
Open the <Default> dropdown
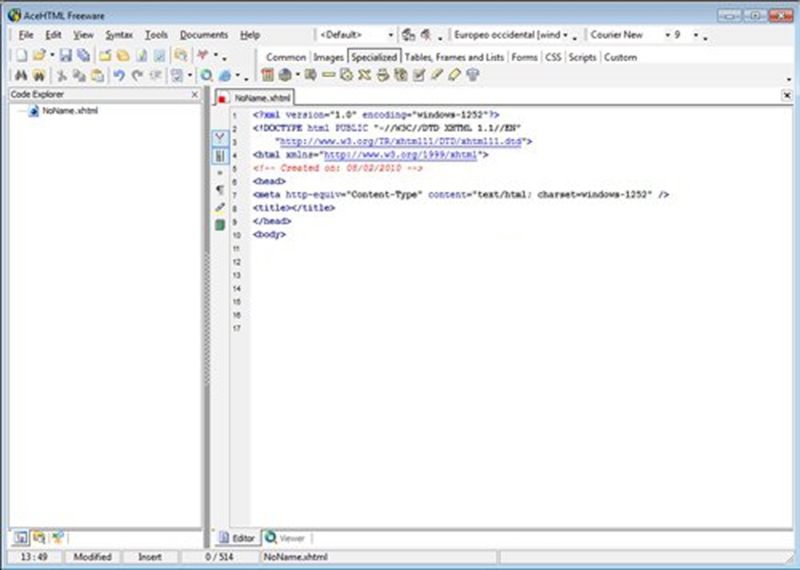coord(391,35)
